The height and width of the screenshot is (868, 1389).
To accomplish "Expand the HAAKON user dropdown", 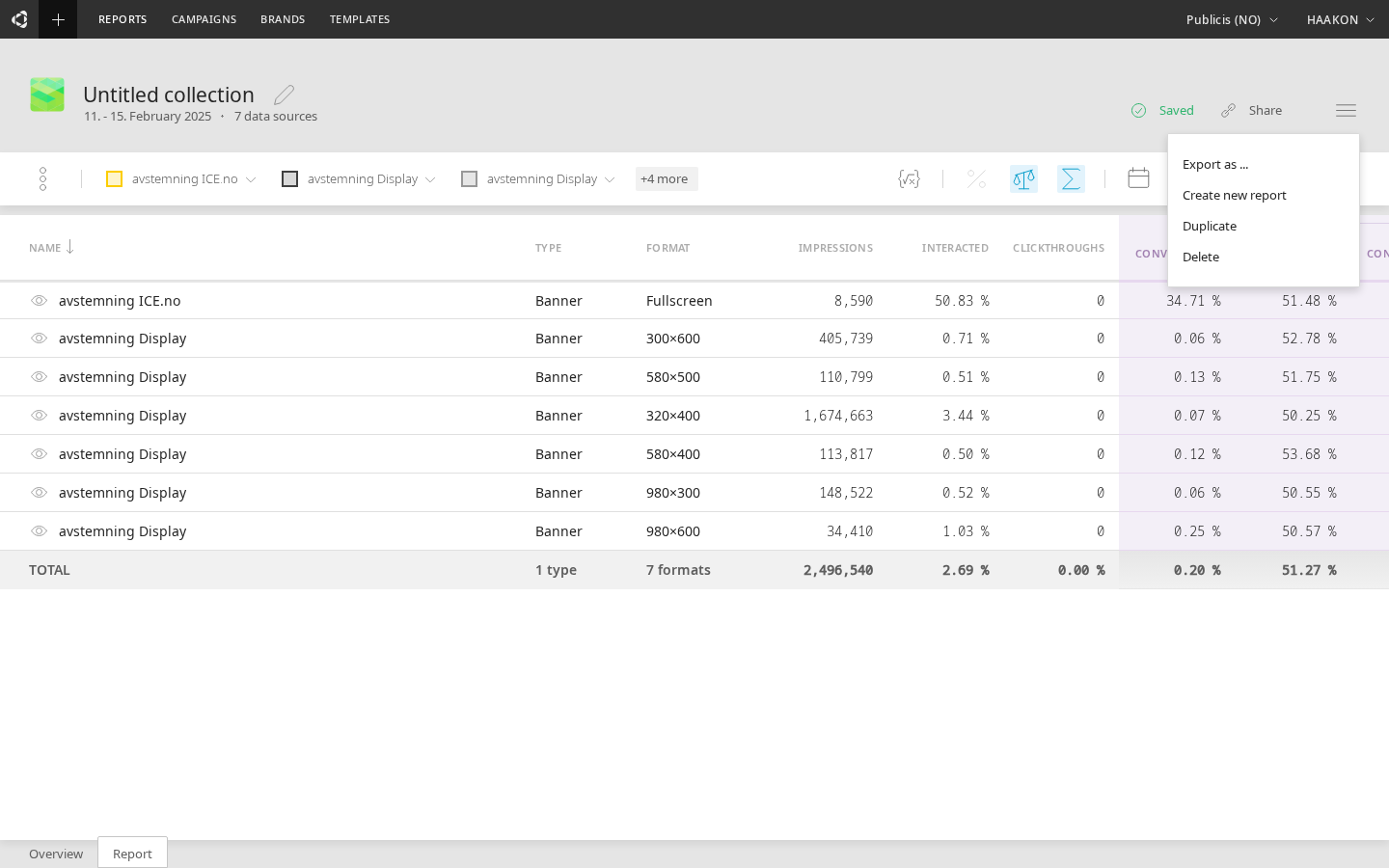I will click(1341, 19).
